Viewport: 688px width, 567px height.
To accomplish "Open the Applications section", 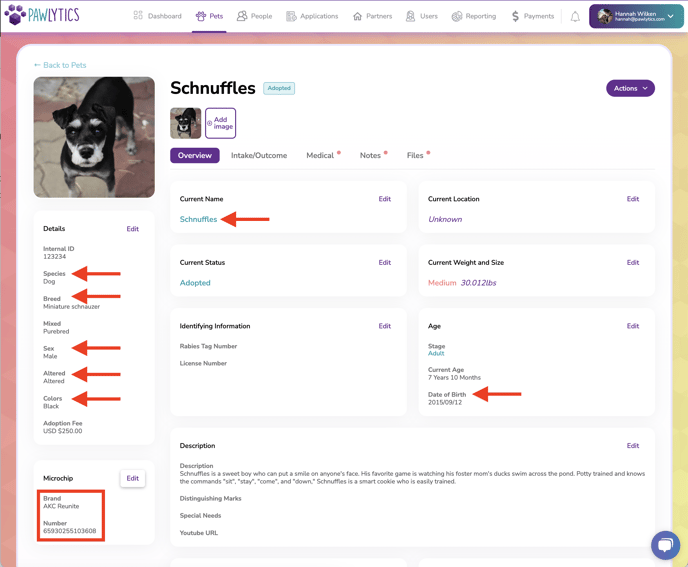I will (312, 16).
